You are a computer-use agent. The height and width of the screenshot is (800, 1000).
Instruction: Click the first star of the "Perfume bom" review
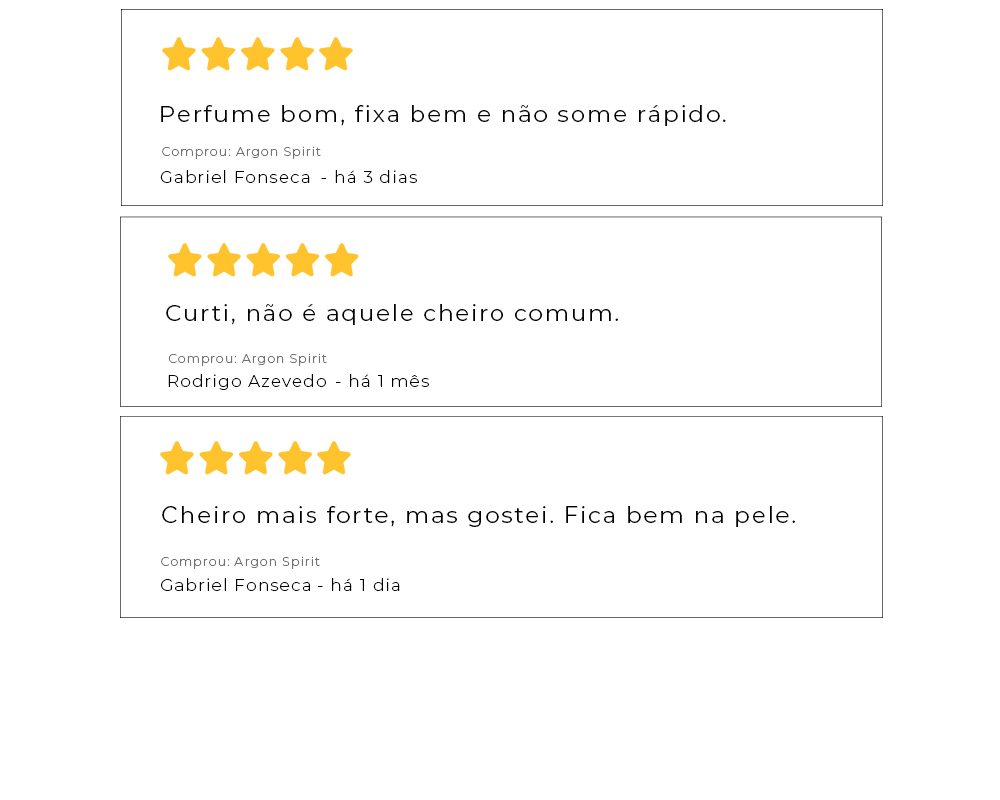179,55
